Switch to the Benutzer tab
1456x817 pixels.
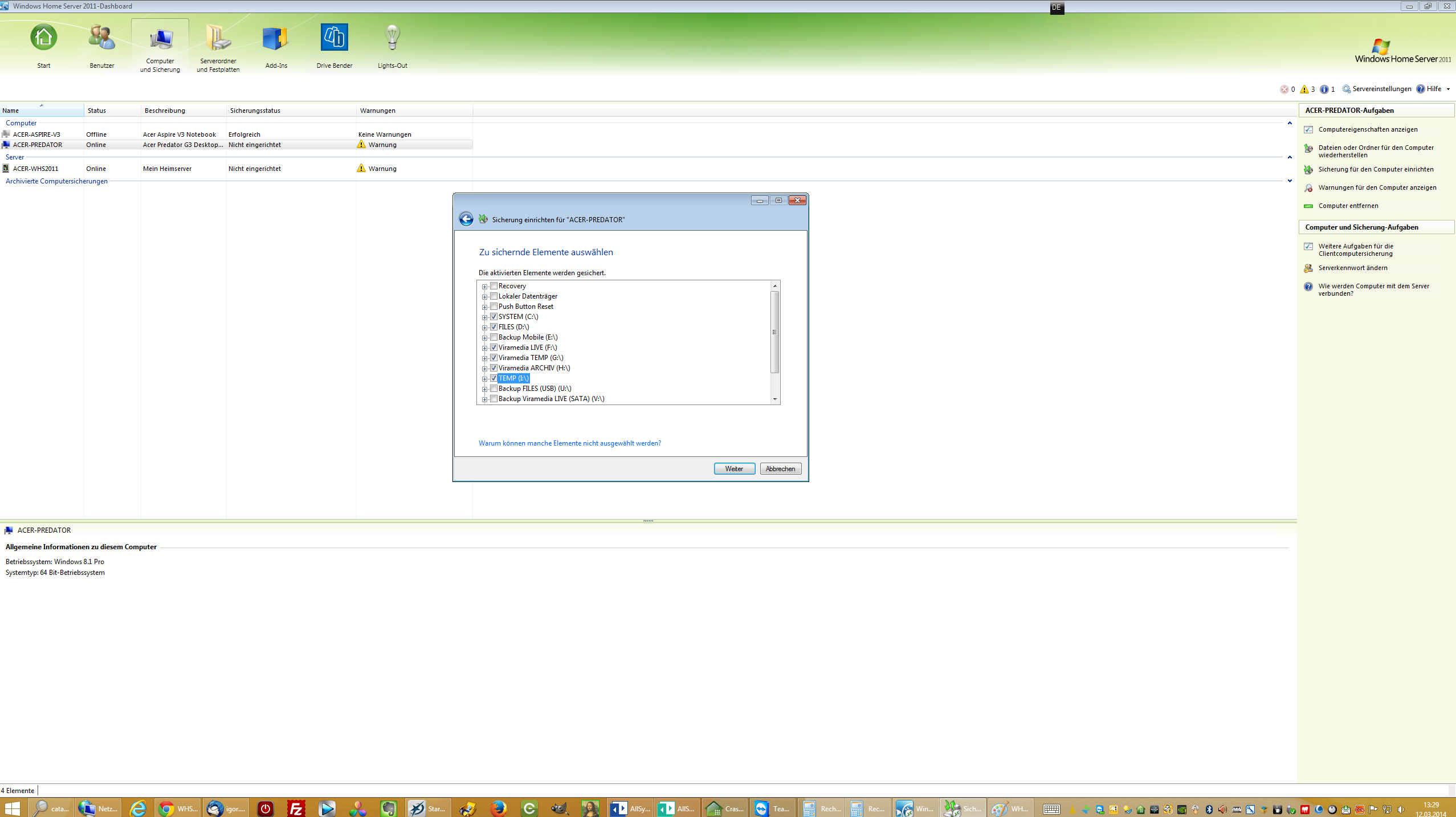pyautogui.click(x=101, y=46)
